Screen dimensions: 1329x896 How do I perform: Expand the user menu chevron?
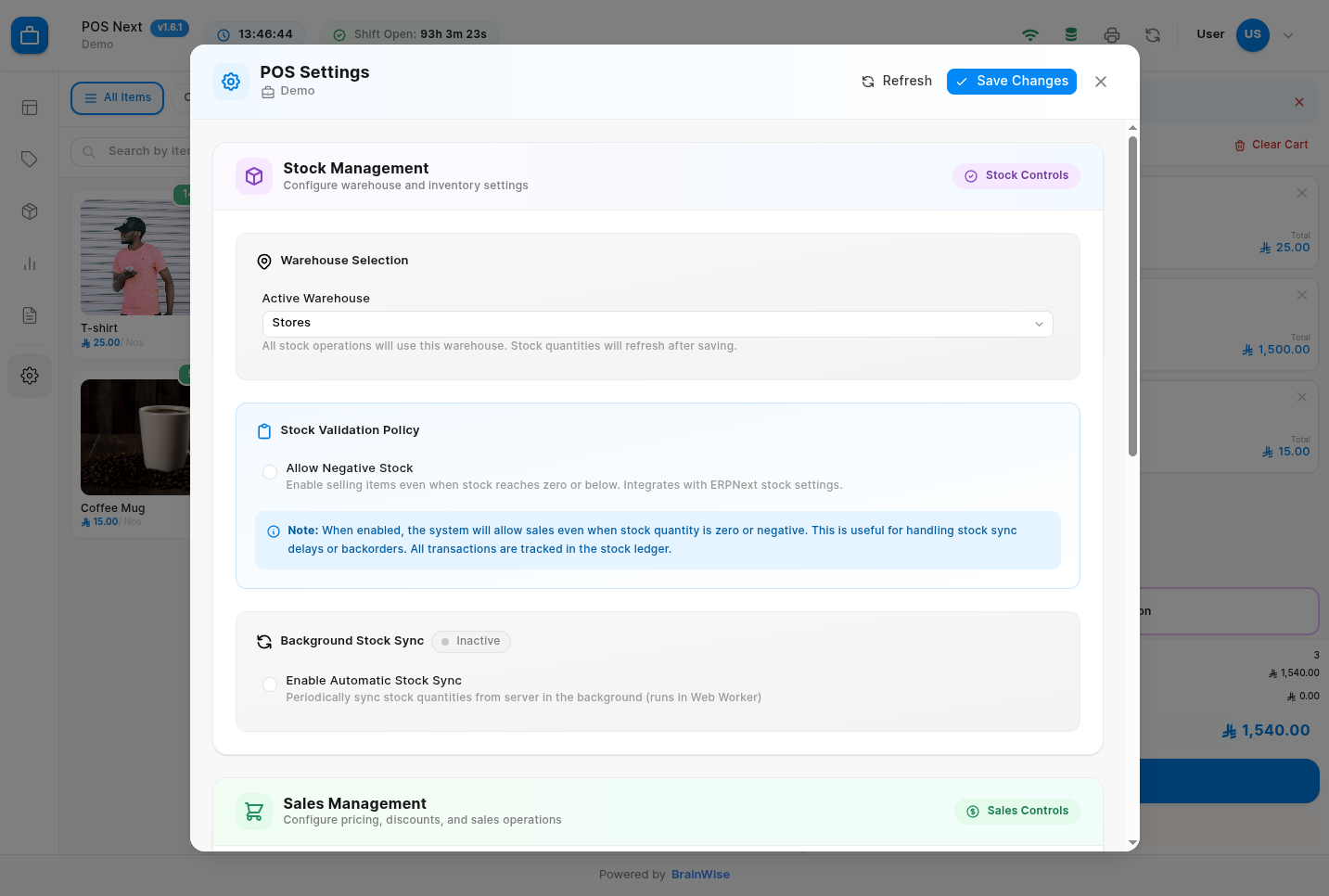[x=1288, y=35]
